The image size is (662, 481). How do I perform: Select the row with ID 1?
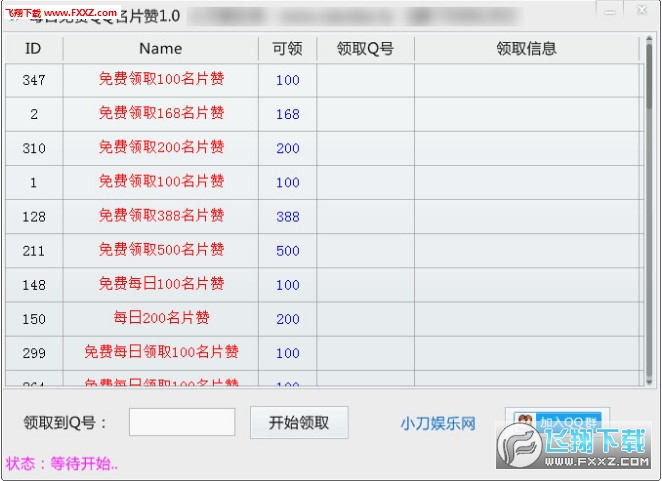(34, 182)
